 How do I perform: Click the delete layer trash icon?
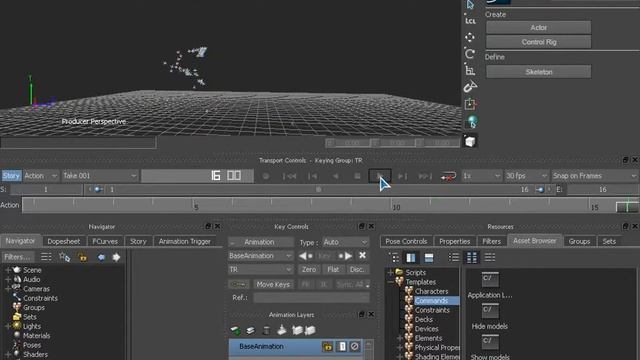point(266,330)
